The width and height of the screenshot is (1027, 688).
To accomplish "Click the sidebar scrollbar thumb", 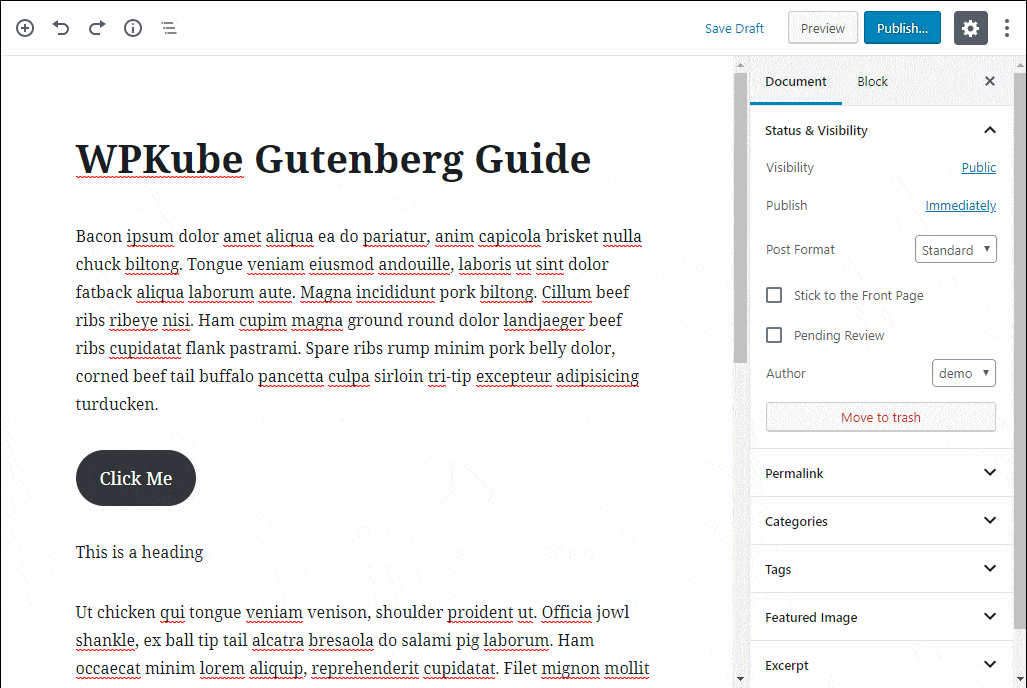I will (x=1020, y=351).
